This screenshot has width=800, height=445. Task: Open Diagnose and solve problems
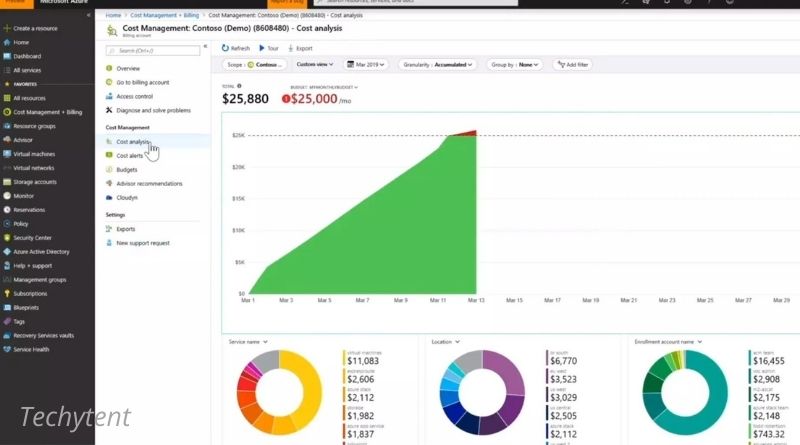point(153,110)
